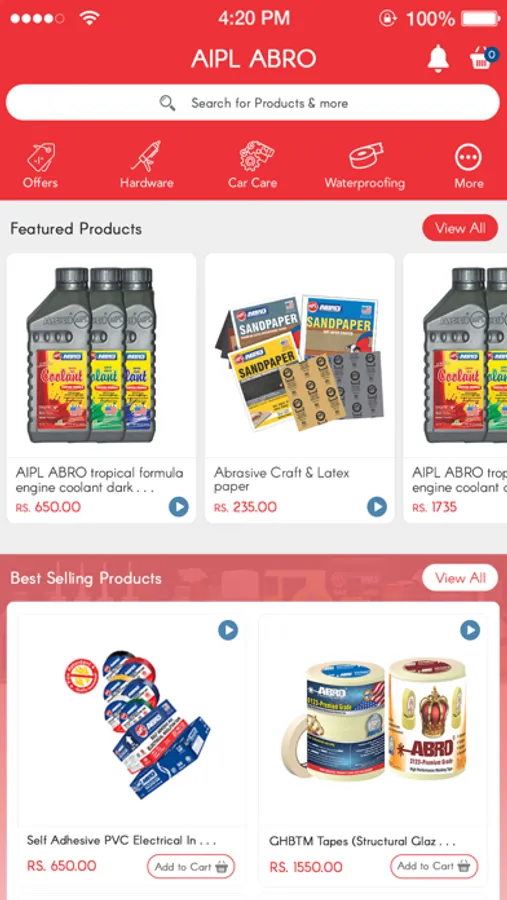The width and height of the screenshot is (507, 900).
Task: Expand the More categories icon
Action: click(x=469, y=157)
